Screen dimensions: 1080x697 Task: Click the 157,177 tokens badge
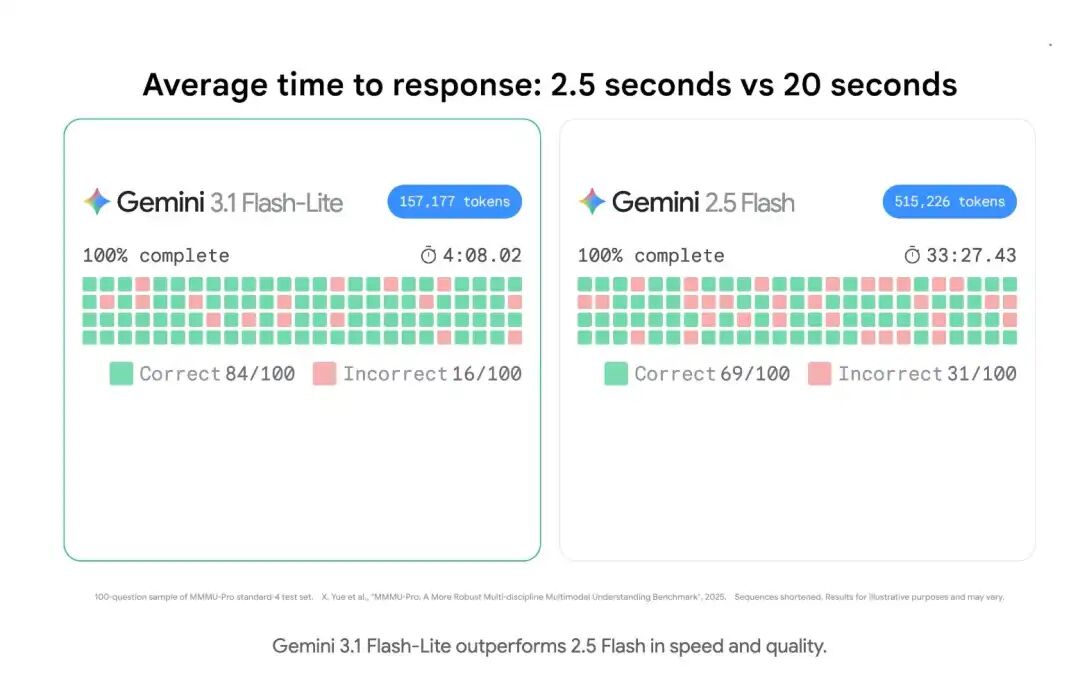tap(455, 202)
